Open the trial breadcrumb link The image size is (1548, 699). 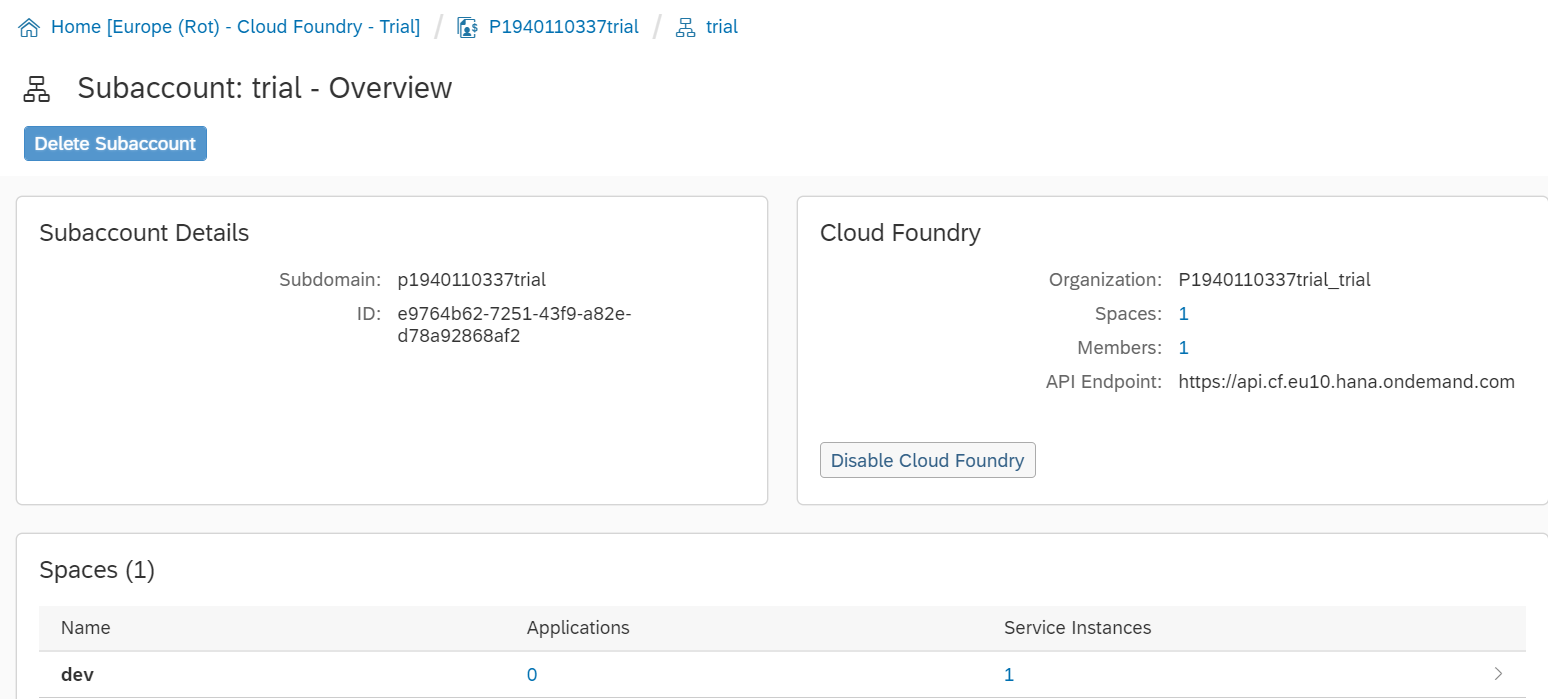(x=721, y=26)
